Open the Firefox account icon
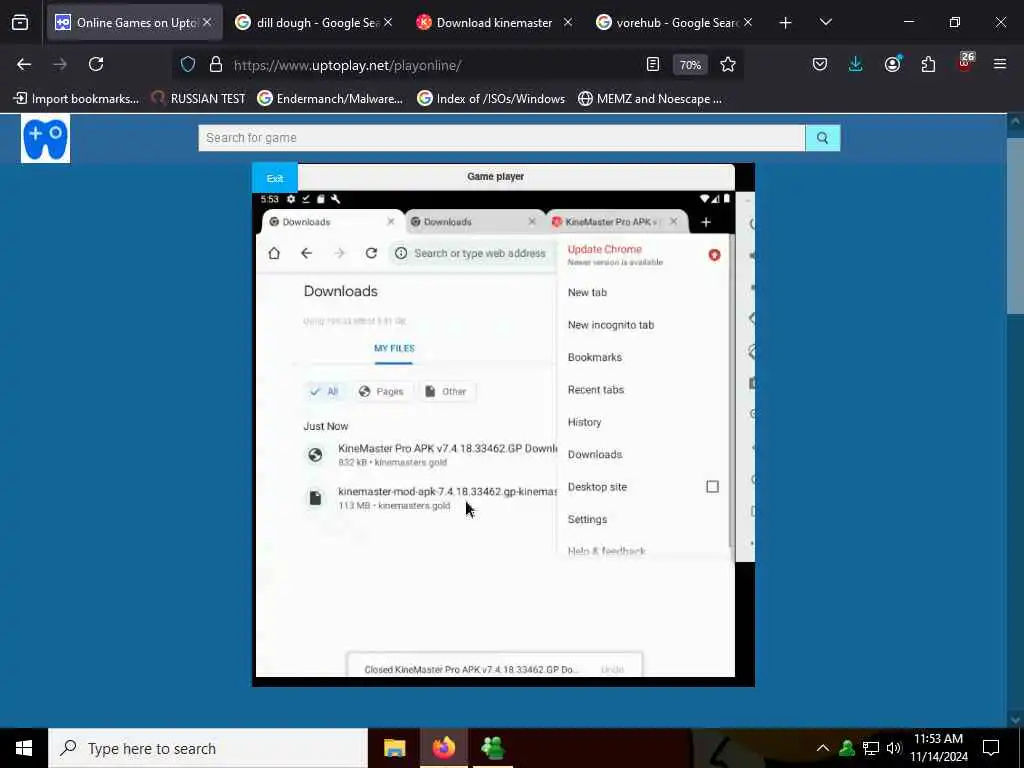The width and height of the screenshot is (1024, 768). 892,65
